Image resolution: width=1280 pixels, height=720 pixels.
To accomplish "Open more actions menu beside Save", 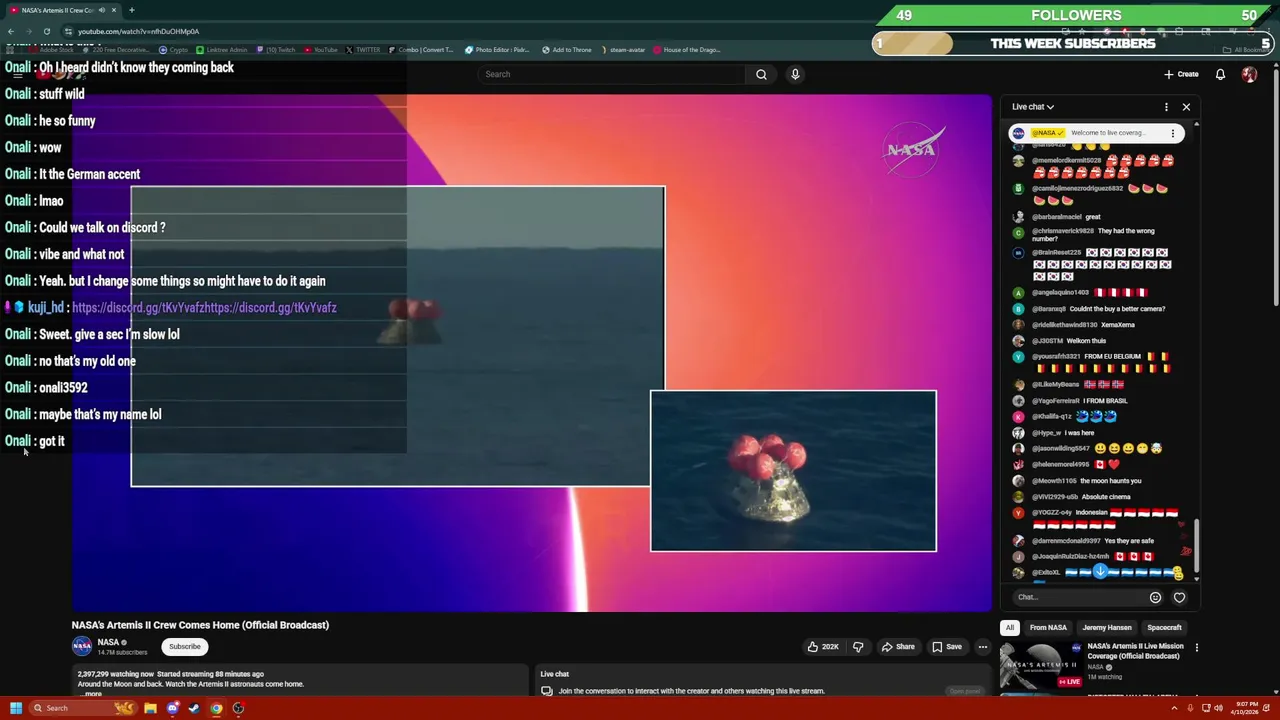I will (x=982, y=647).
